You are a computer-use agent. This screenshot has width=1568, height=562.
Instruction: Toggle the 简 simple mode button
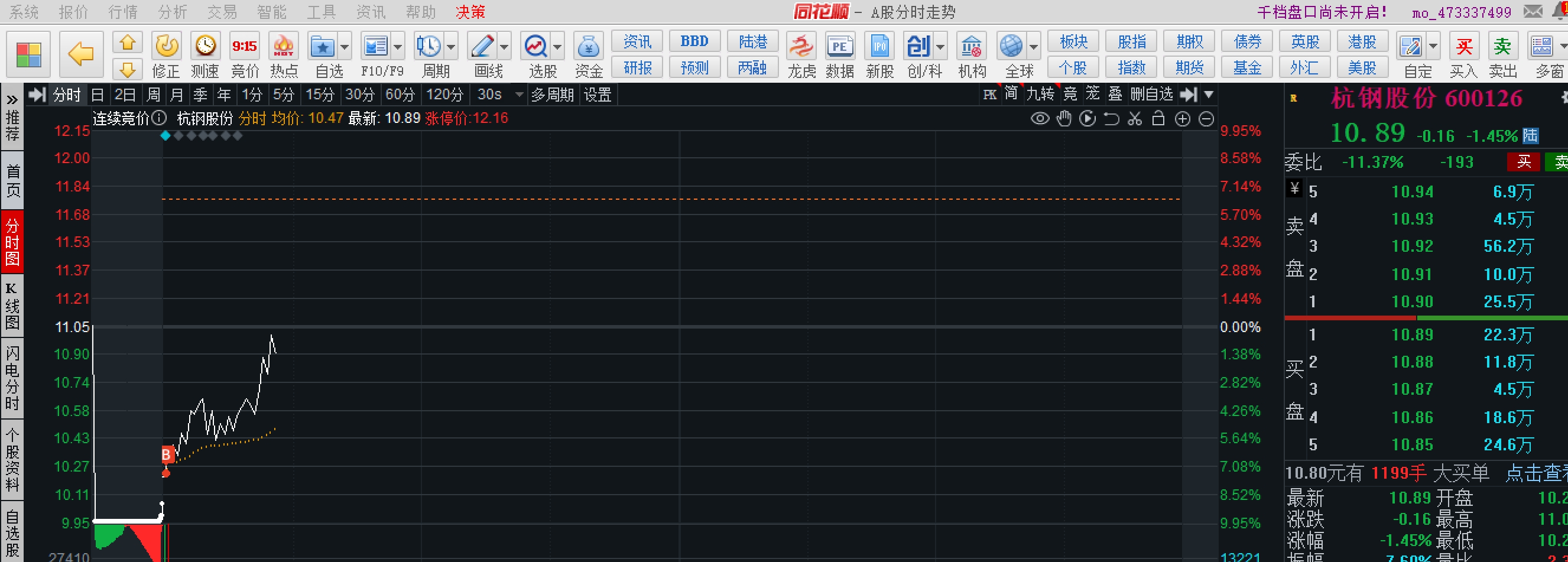1011,94
